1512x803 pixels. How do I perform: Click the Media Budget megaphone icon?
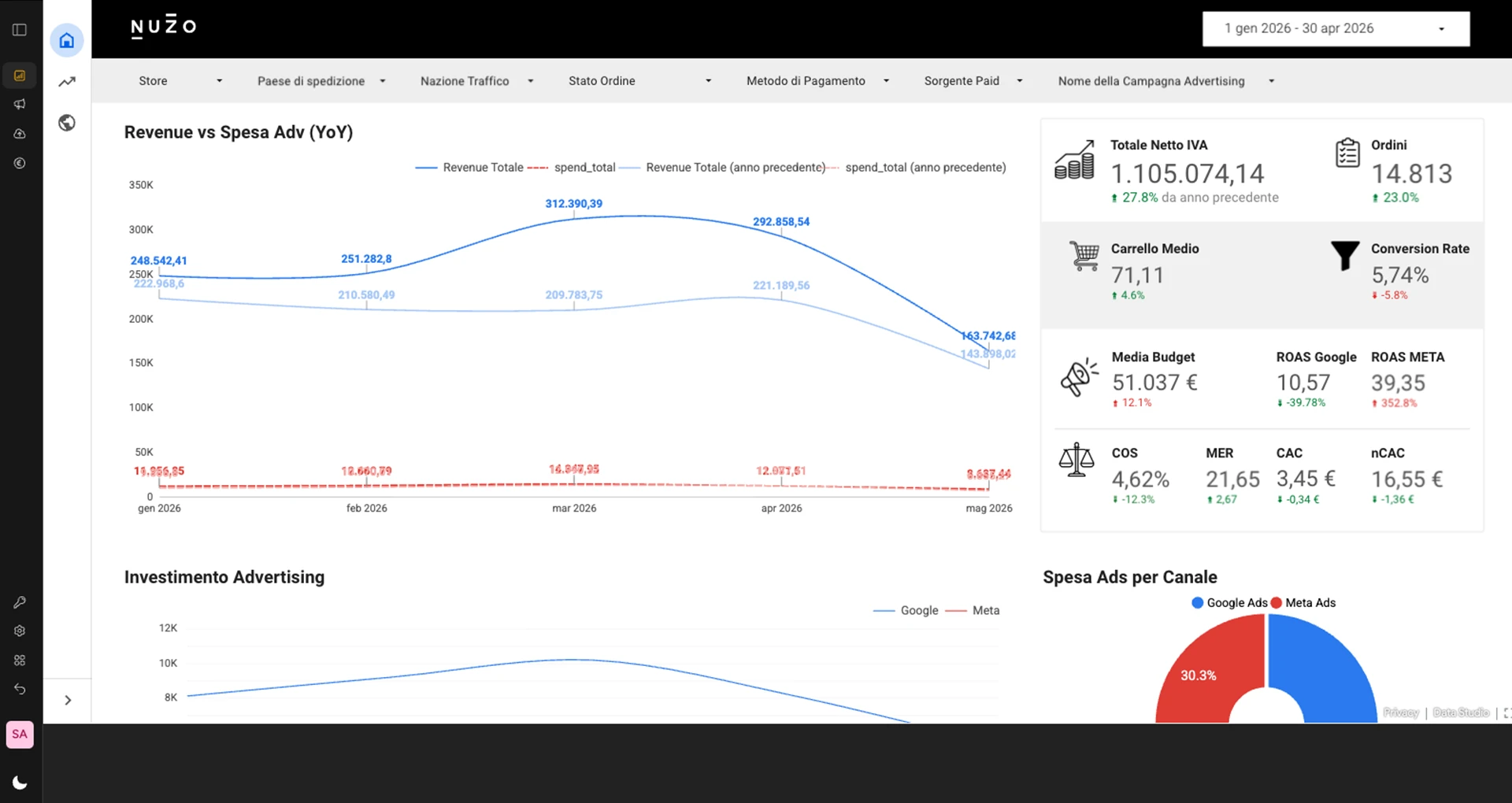(1079, 376)
